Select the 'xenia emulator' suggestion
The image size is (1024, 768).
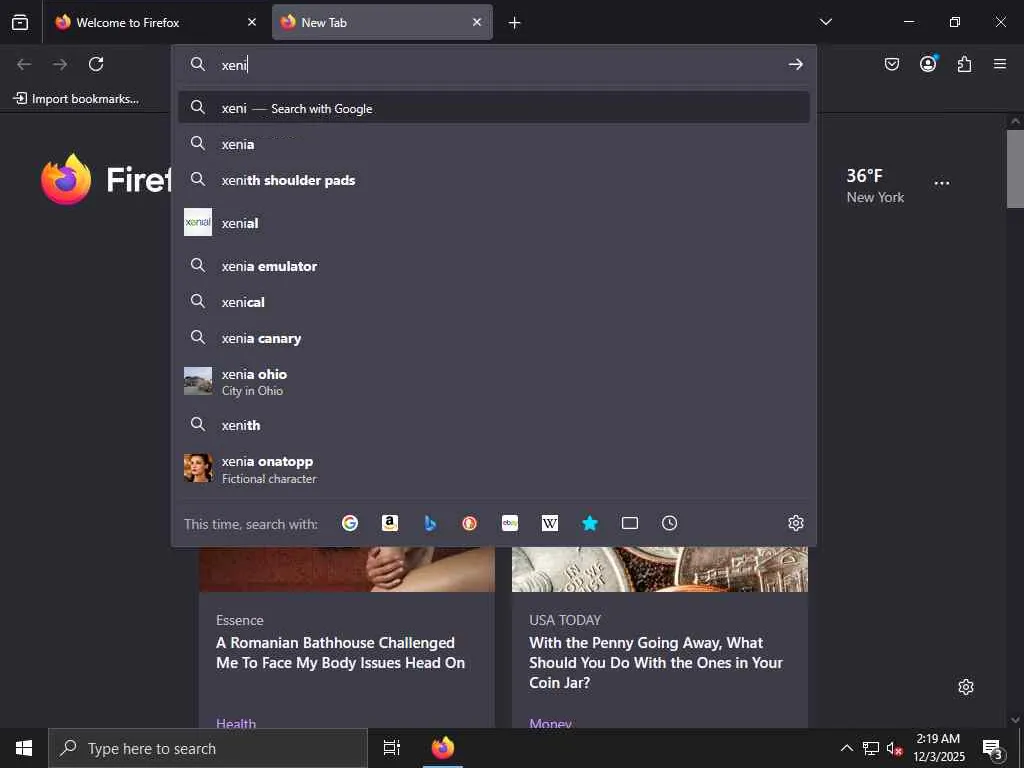tap(494, 266)
